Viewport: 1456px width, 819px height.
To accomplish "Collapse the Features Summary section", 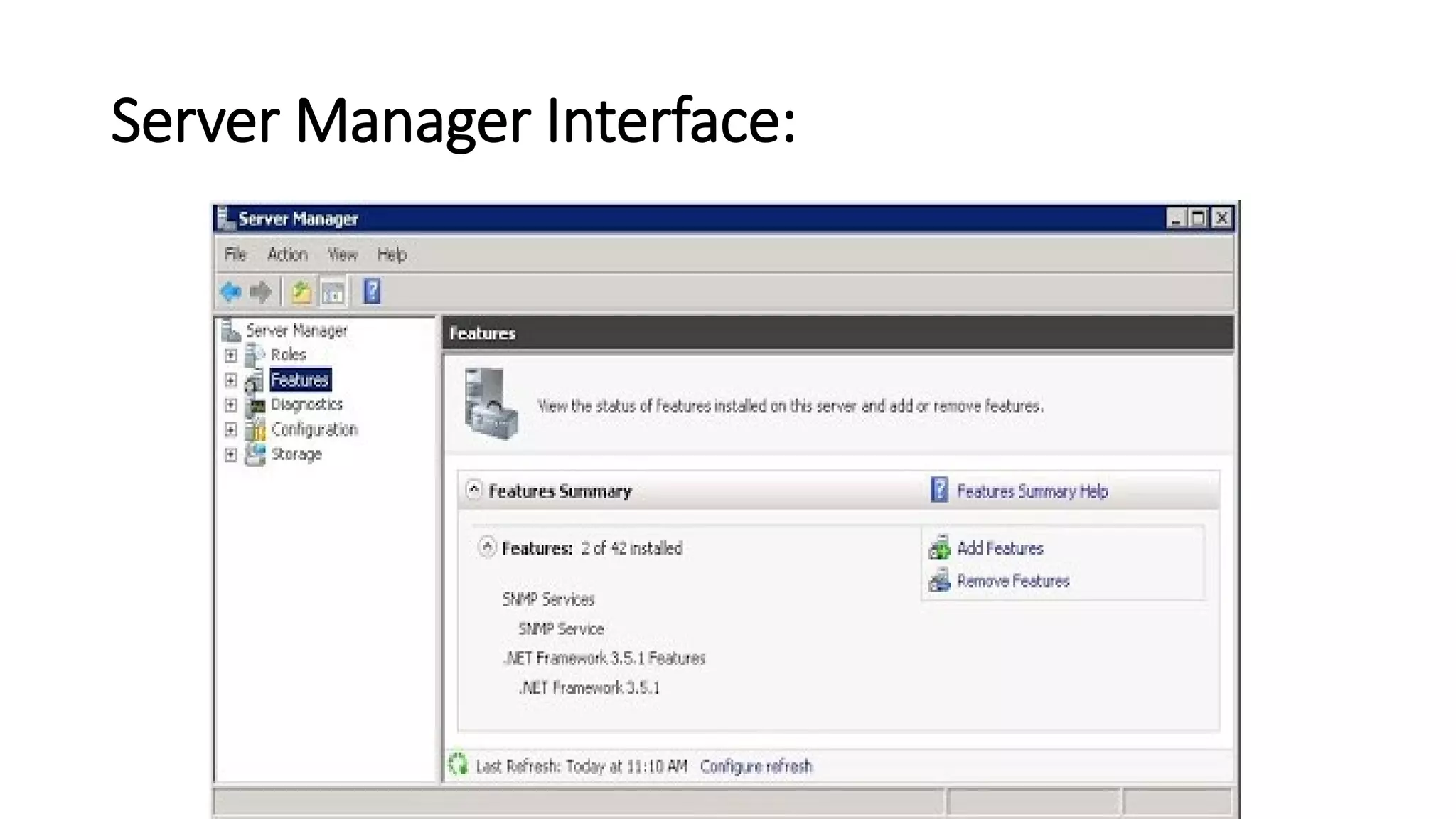I will 473,490.
